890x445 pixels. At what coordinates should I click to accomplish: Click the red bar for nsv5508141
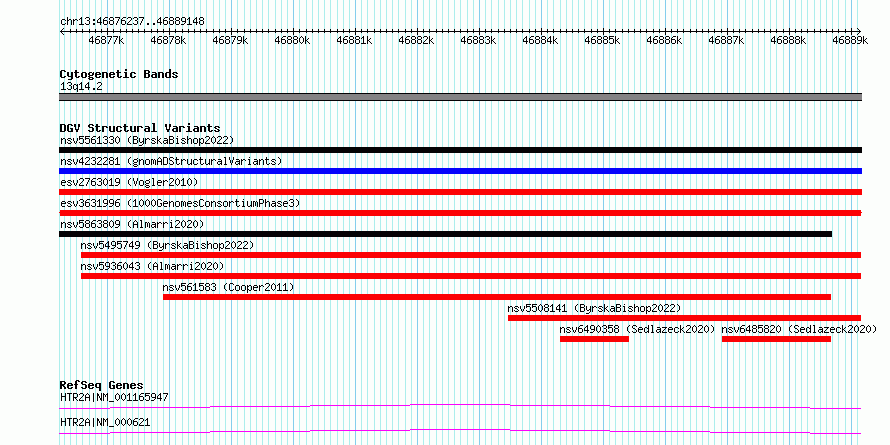coord(685,318)
